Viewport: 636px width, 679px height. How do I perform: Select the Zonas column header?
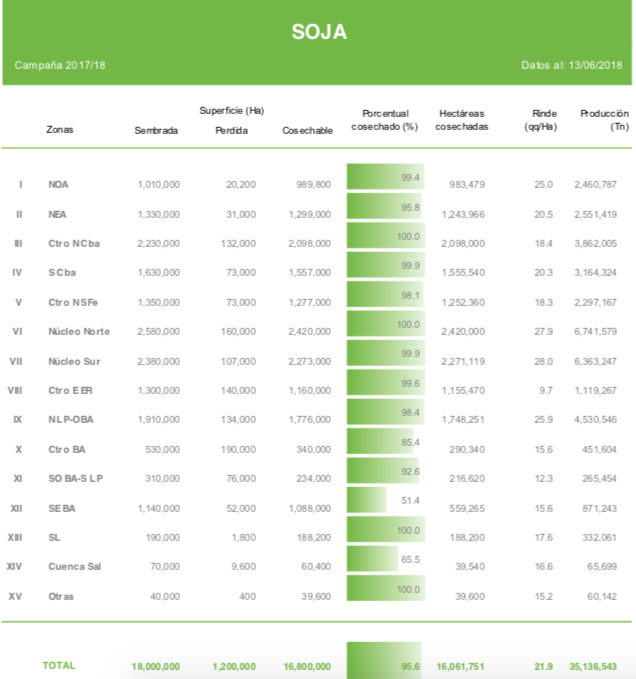[x=60, y=130]
